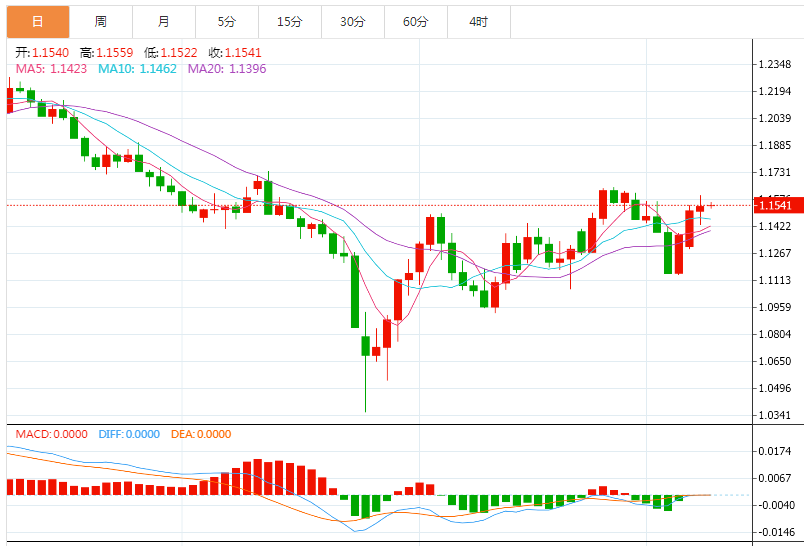Click the 1.0804 price axis label
This screenshot has width=804, height=546.
(x=775, y=334)
